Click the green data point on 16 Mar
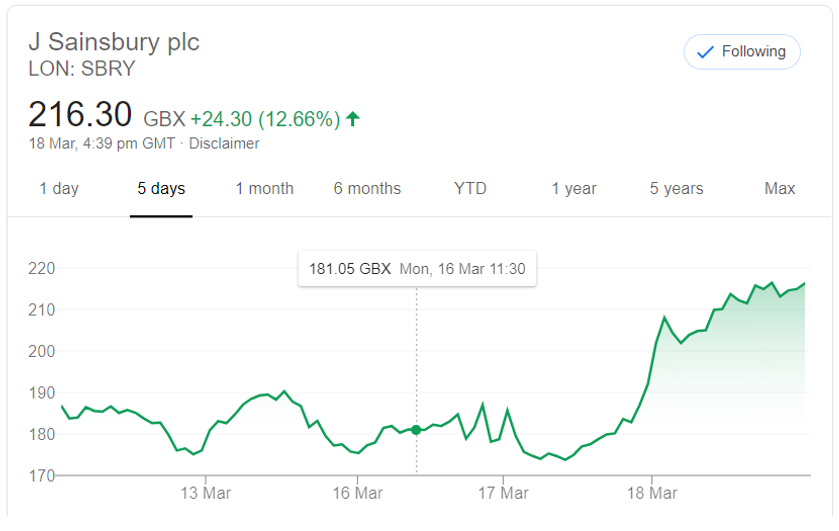The height and width of the screenshot is (531, 839). [416, 430]
